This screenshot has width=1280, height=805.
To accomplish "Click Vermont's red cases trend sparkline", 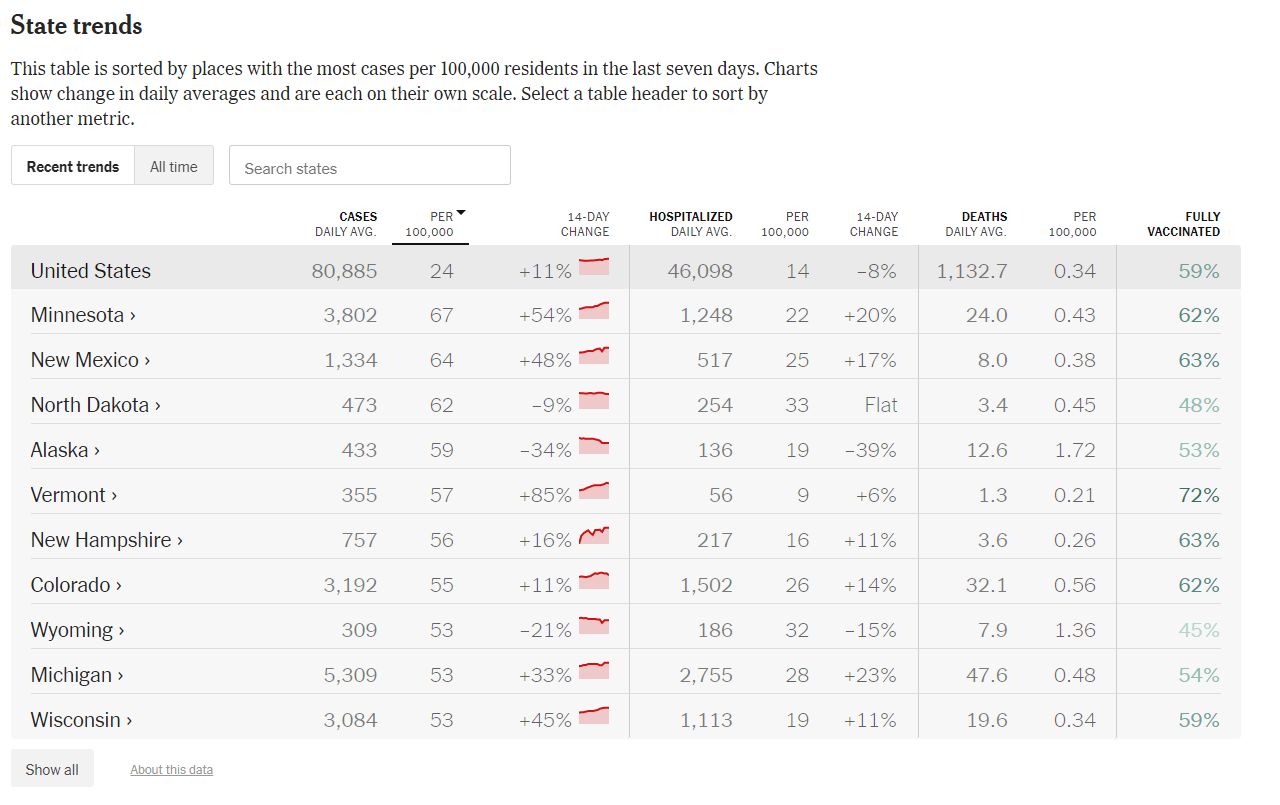I will 594,491.
